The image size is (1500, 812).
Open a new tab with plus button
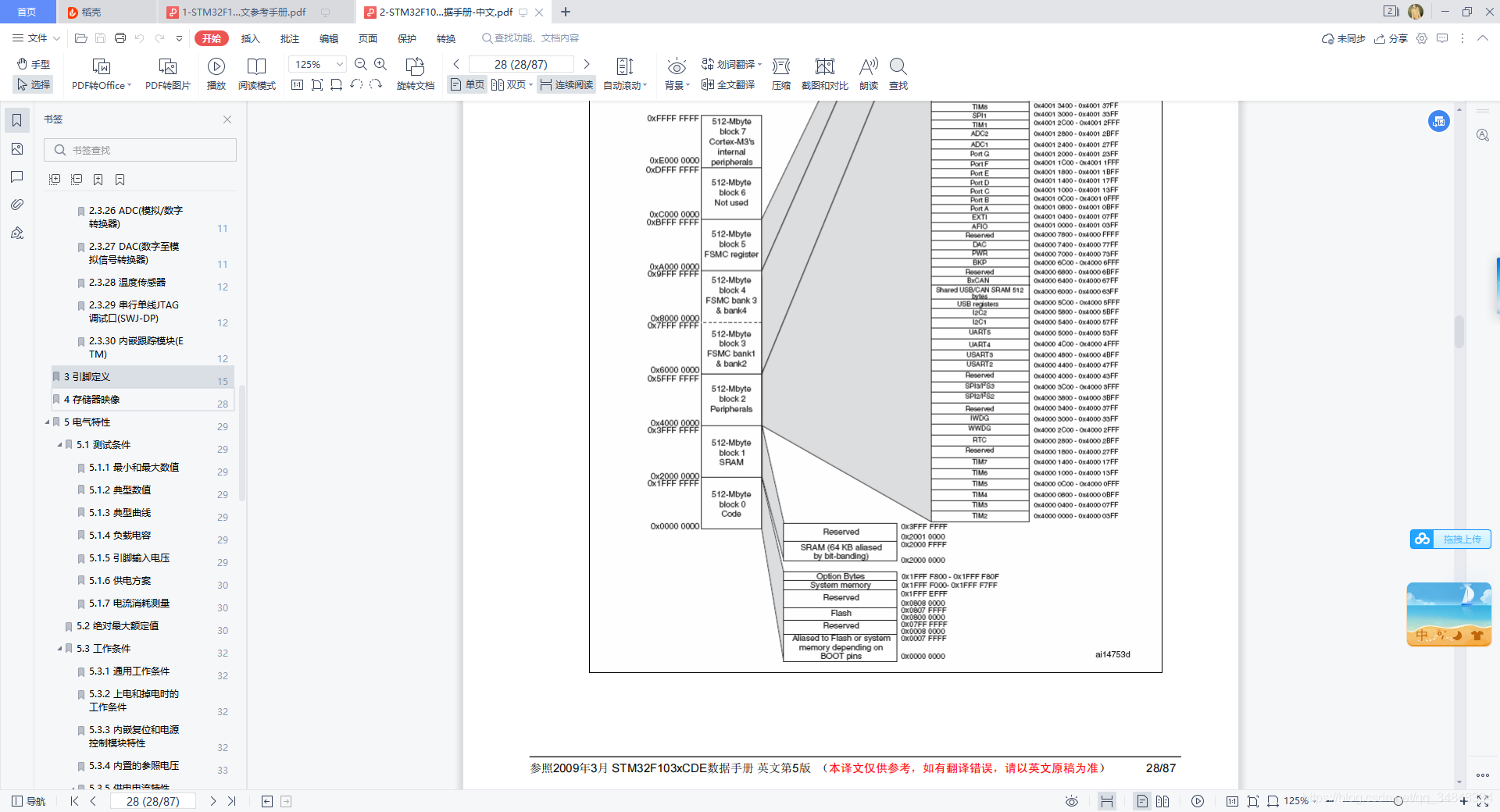pos(566,12)
